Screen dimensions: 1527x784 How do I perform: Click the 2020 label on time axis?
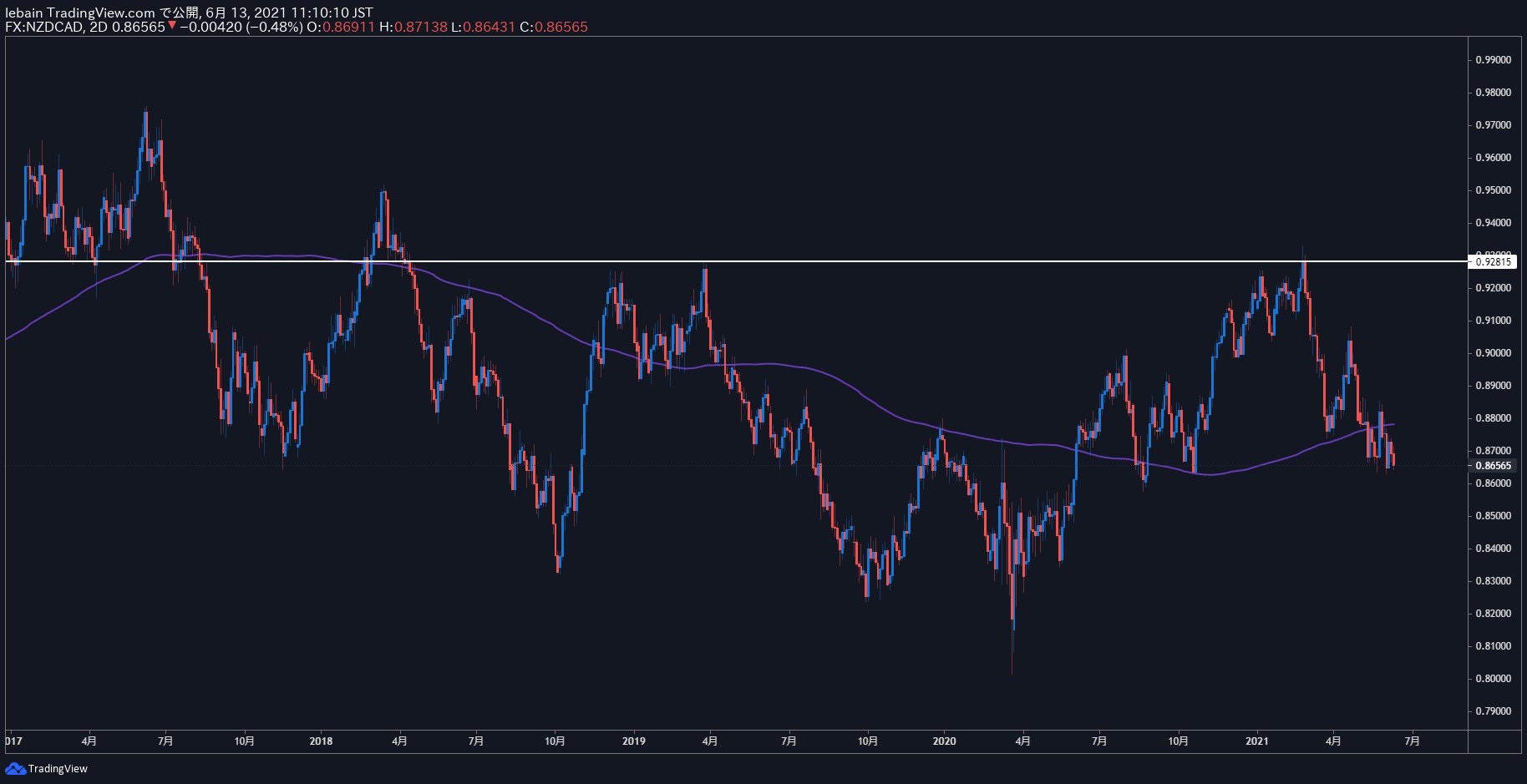[x=944, y=741]
